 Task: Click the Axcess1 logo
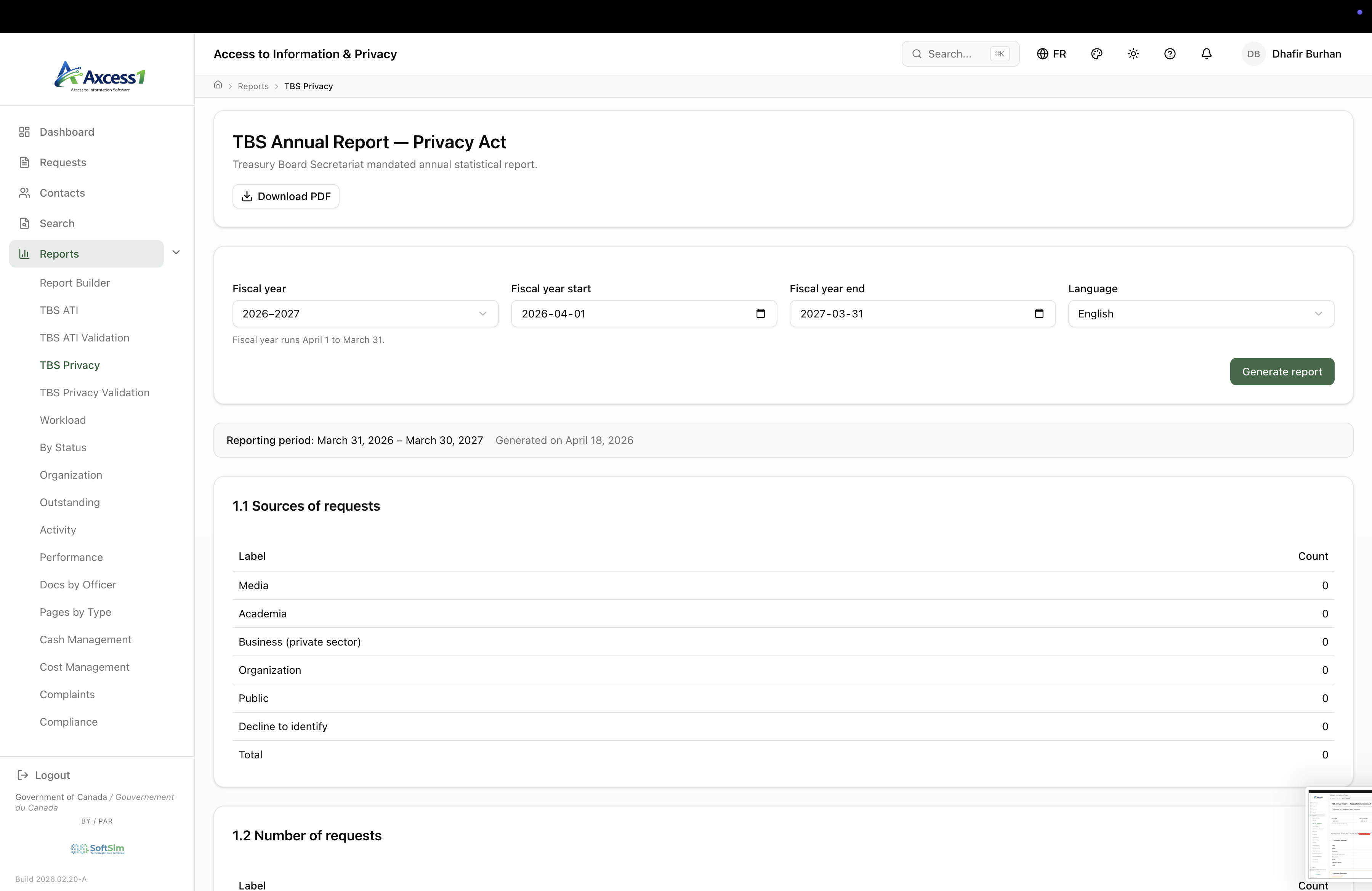[100, 77]
